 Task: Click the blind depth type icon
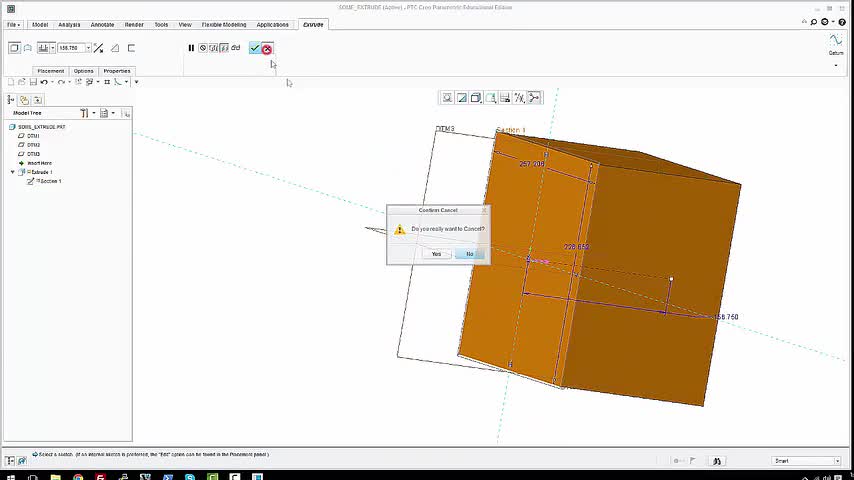[43, 48]
